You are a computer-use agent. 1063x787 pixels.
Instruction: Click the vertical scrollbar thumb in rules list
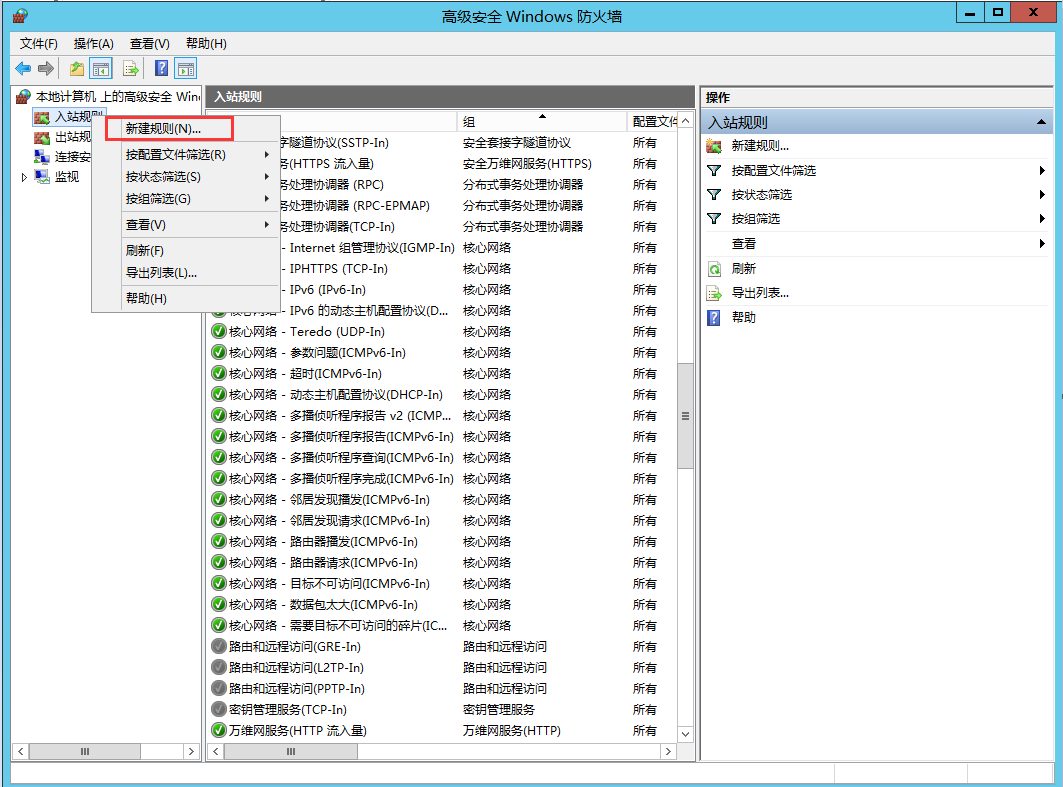click(x=685, y=415)
